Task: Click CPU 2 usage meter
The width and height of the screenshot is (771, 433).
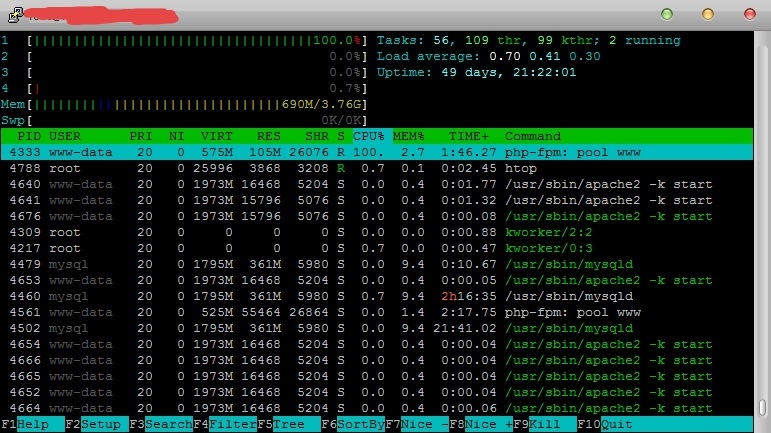Action: coord(184,57)
